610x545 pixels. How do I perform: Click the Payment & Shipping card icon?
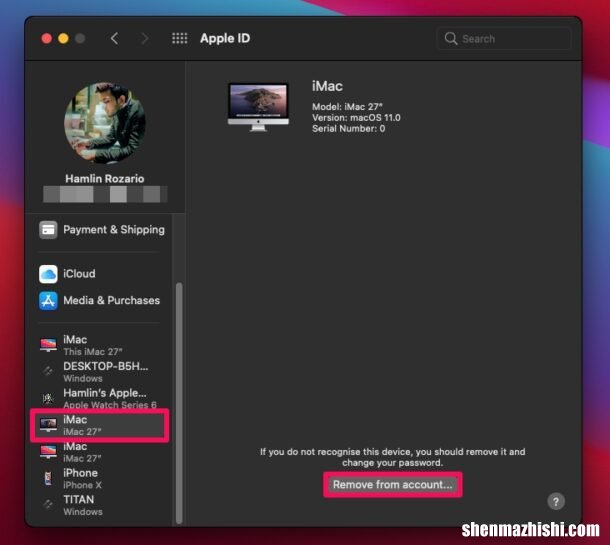pyautogui.click(x=48, y=230)
